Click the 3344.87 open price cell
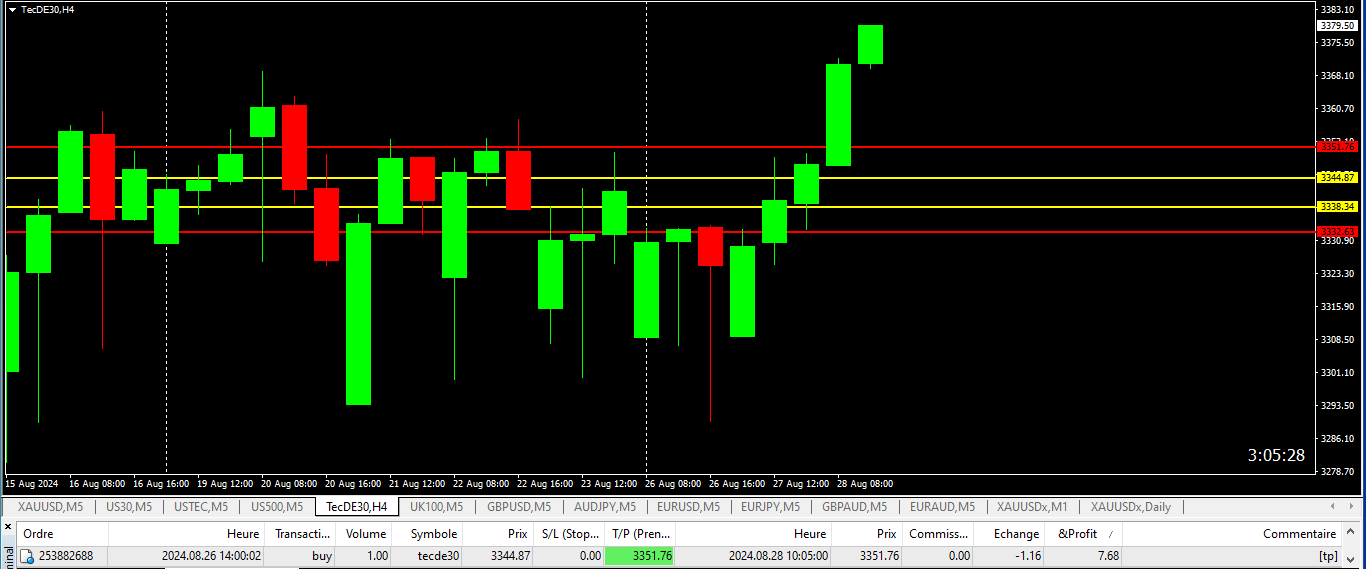 coord(509,556)
